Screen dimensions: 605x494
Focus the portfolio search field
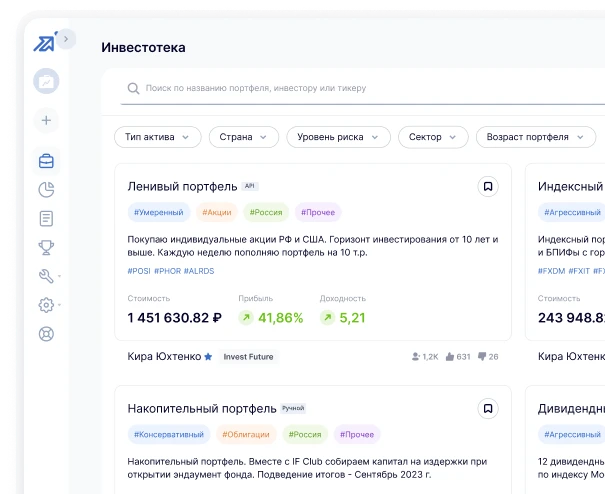coord(363,88)
